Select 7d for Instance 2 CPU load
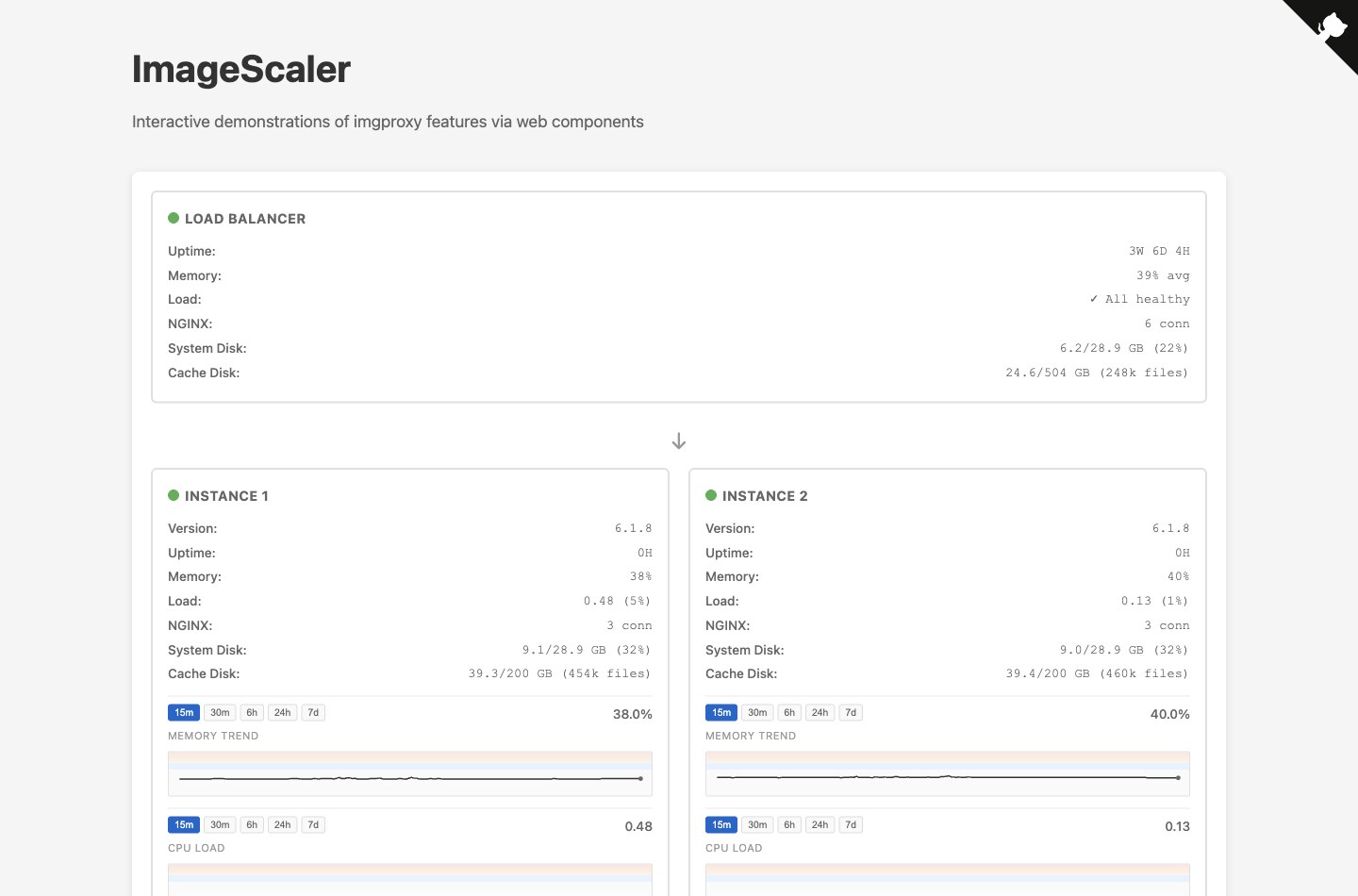Screen dimensions: 1358x896 click(851, 825)
